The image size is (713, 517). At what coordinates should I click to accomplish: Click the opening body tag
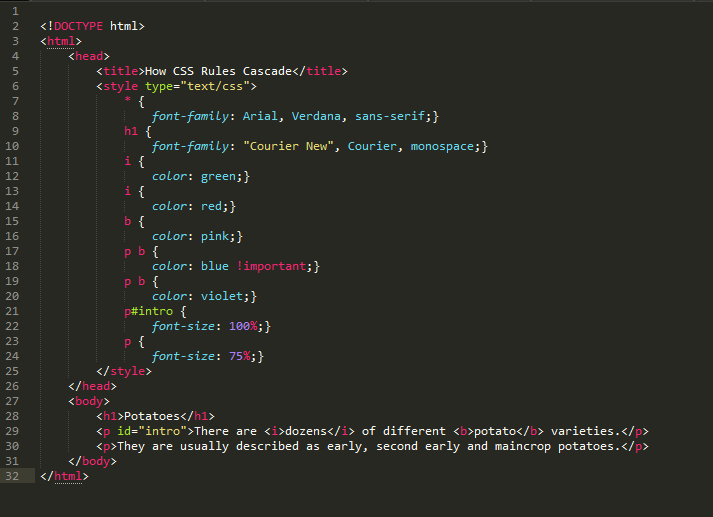click(89, 402)
